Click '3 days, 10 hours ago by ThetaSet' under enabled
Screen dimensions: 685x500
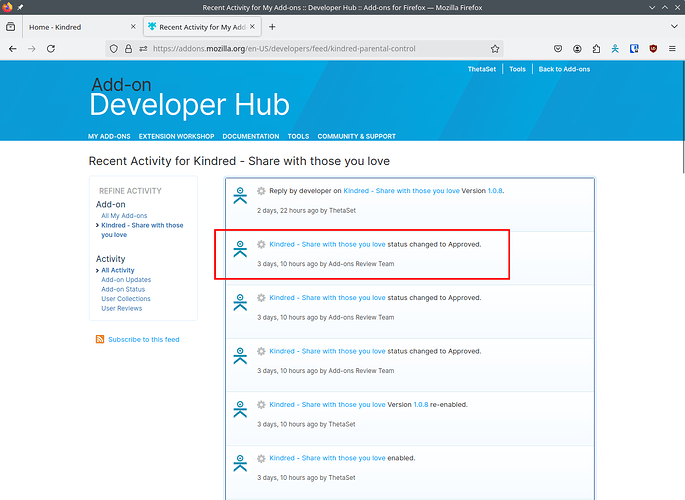[306, 478]
